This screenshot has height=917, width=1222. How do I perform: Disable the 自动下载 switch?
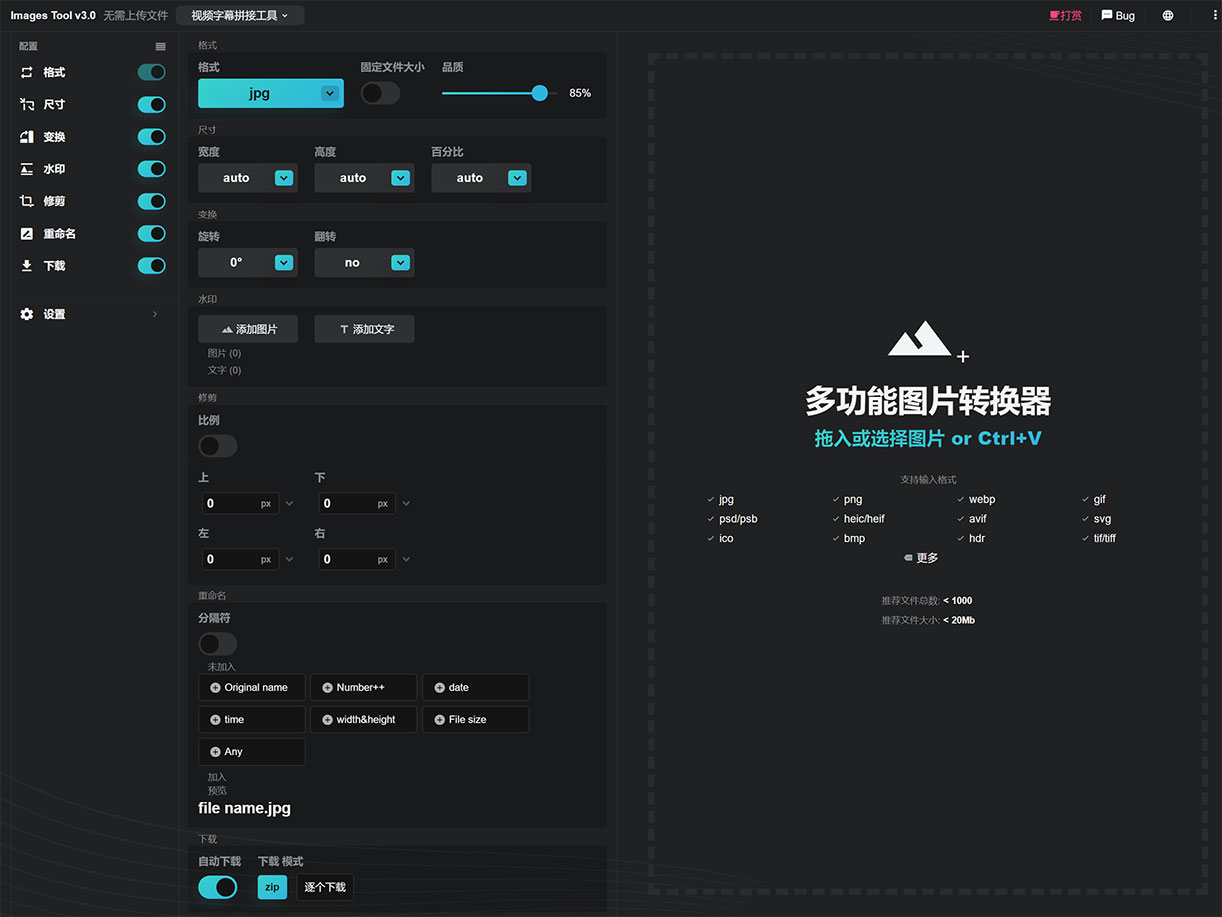pos(218,887)
